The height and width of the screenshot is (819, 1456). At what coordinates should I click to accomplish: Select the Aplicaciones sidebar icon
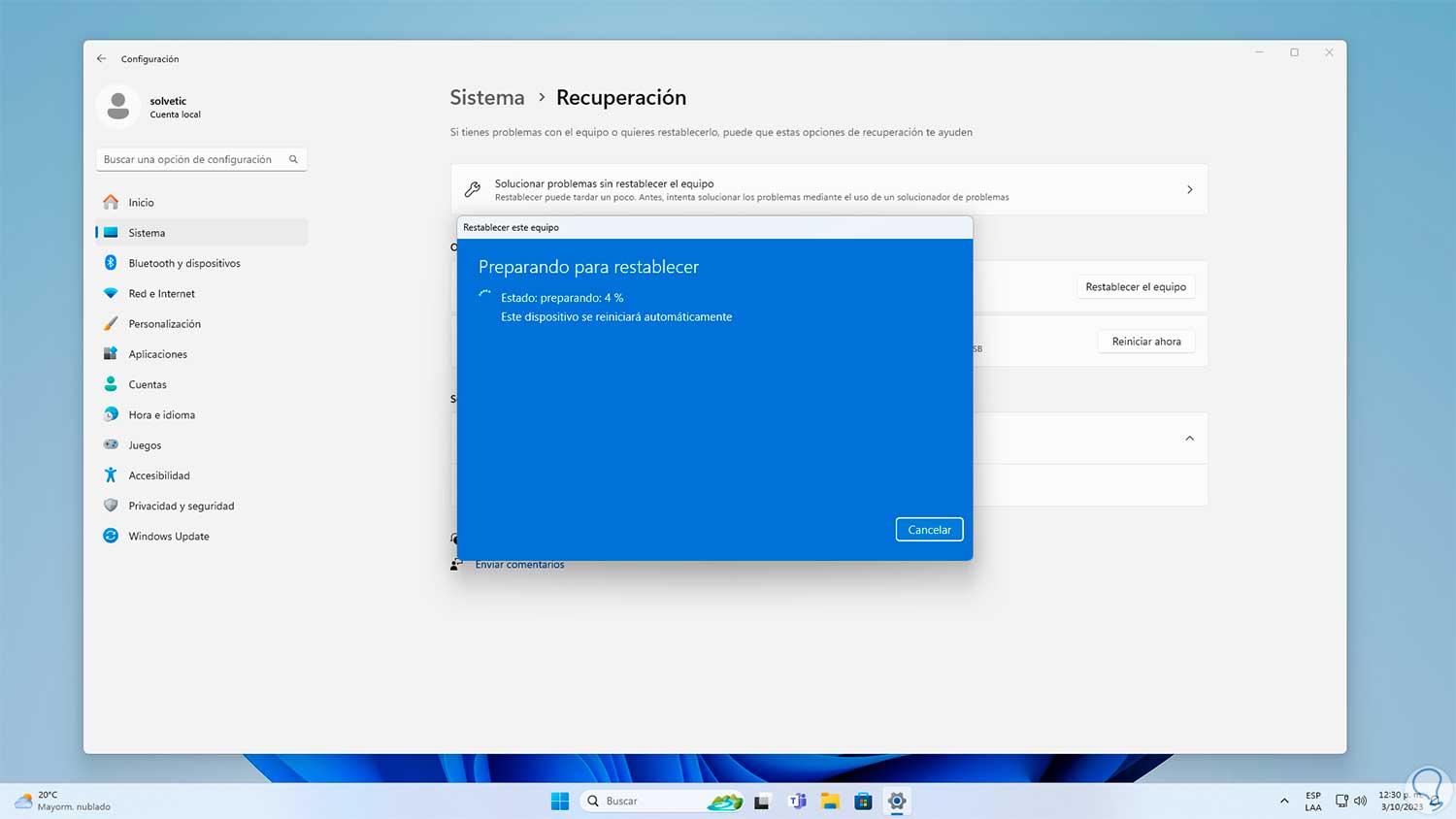112,353
